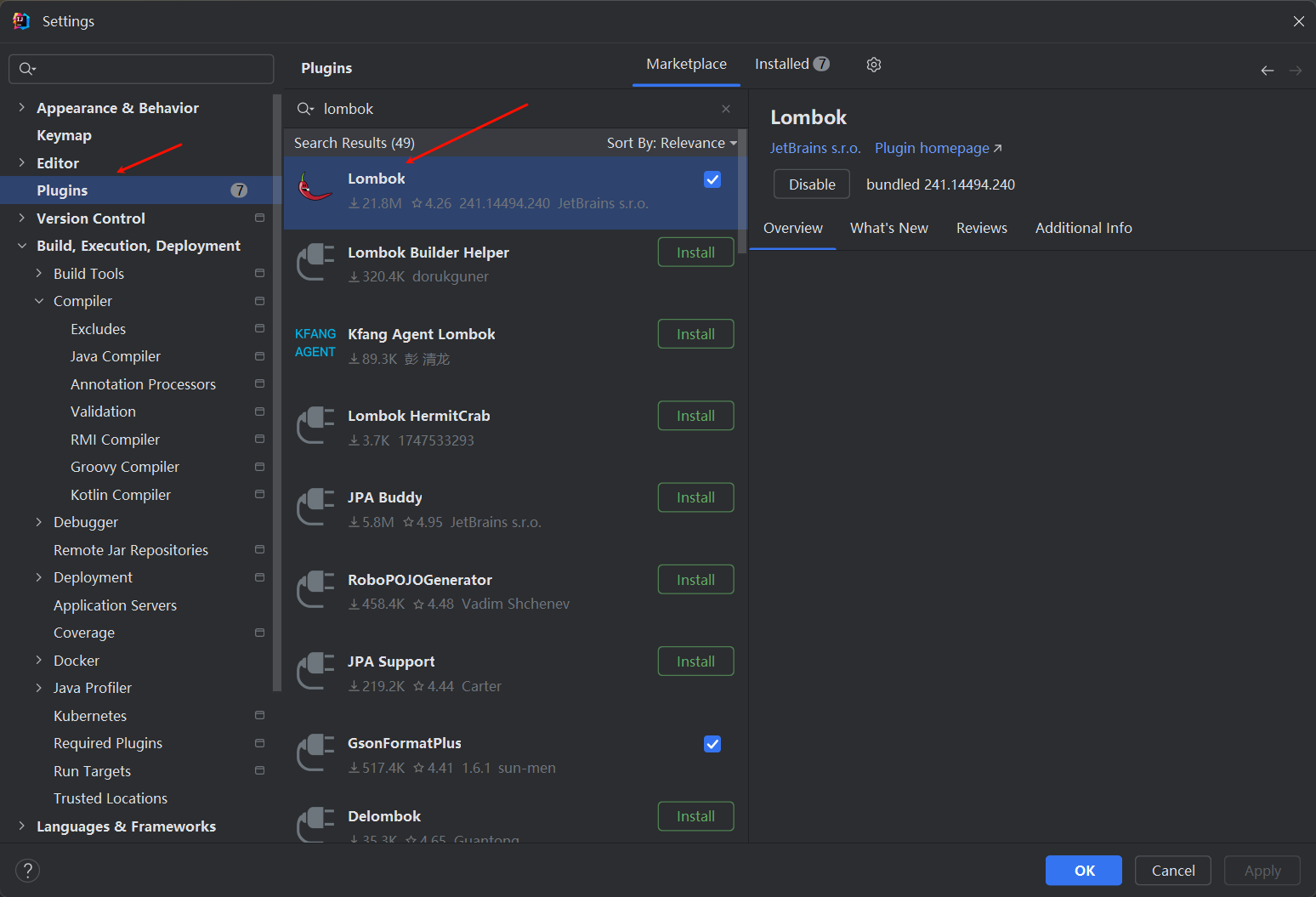Open the Reviews tab

click(x=981, y=228)
